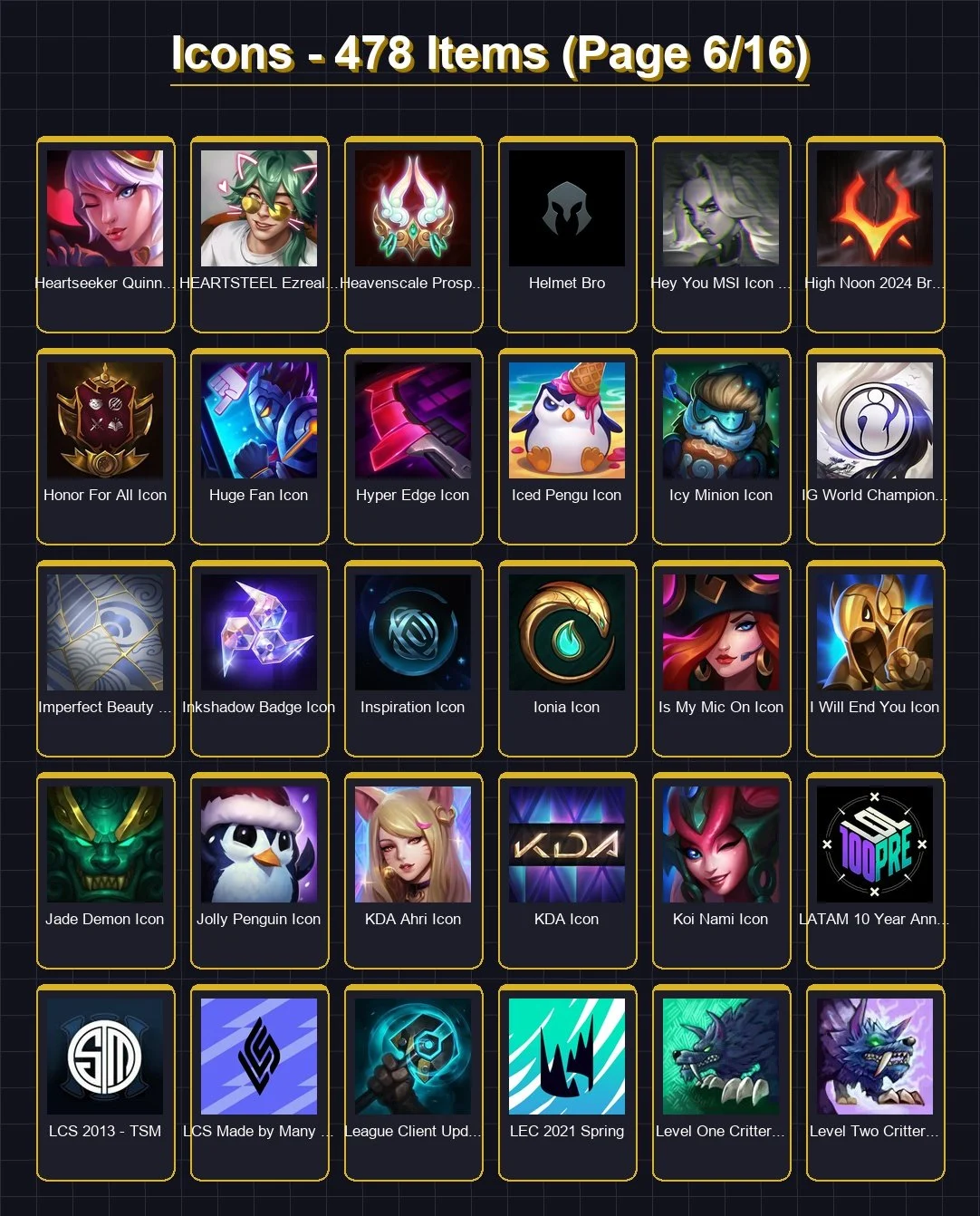The height and width of the screenshot is (1216, 980).
Task: Click the LEC 2021 Spring icon
Action: [x=567, y=1057]
